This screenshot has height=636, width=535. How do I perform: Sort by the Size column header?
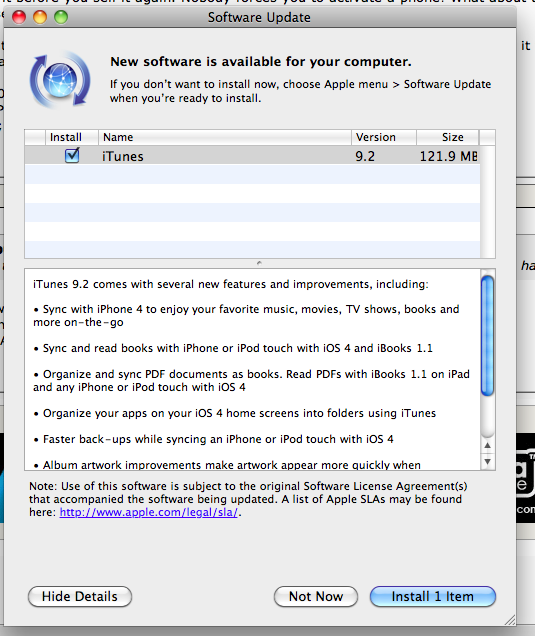[448, 137]
